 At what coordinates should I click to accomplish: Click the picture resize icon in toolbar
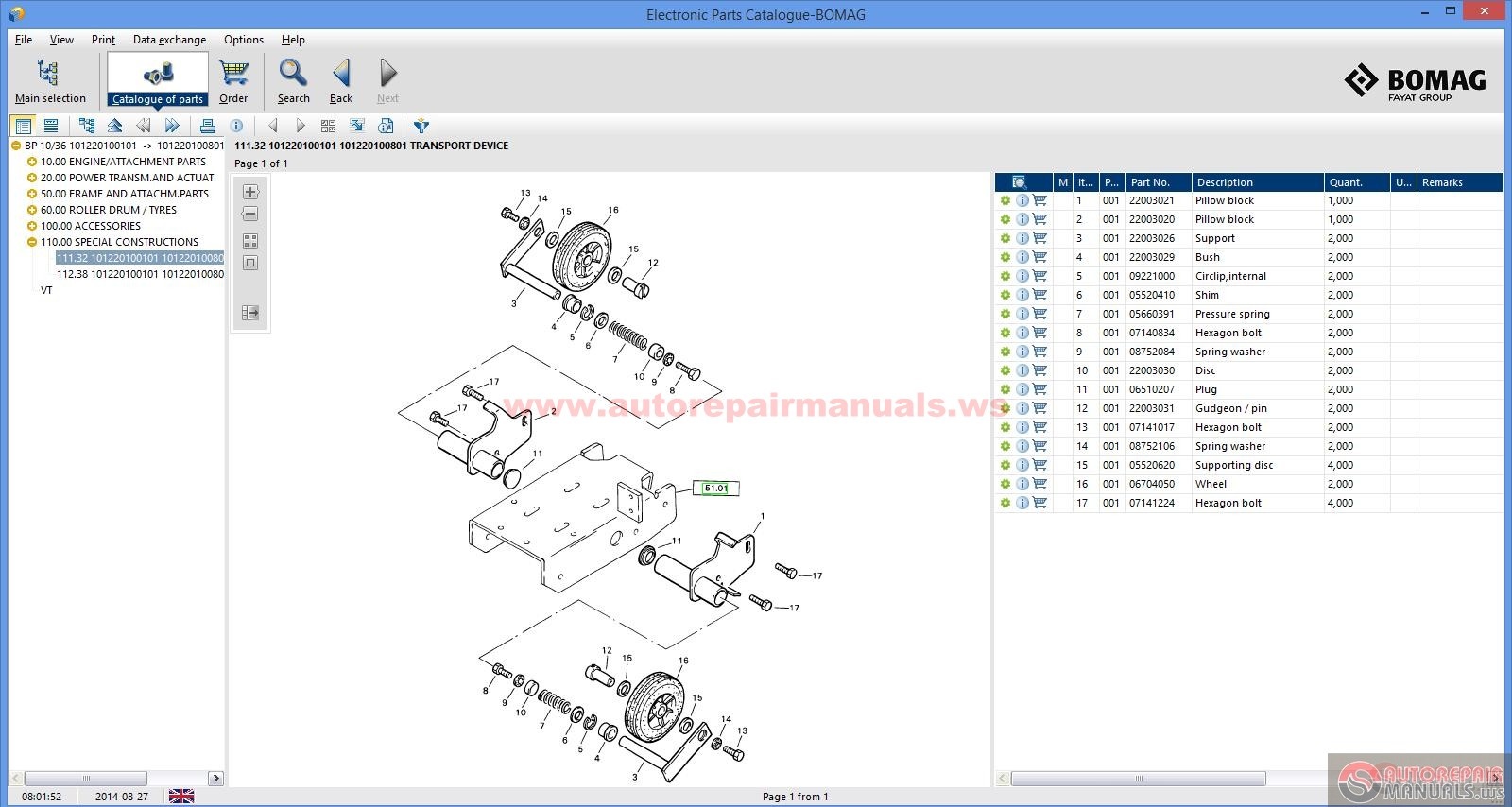click(x=356, y=126)
